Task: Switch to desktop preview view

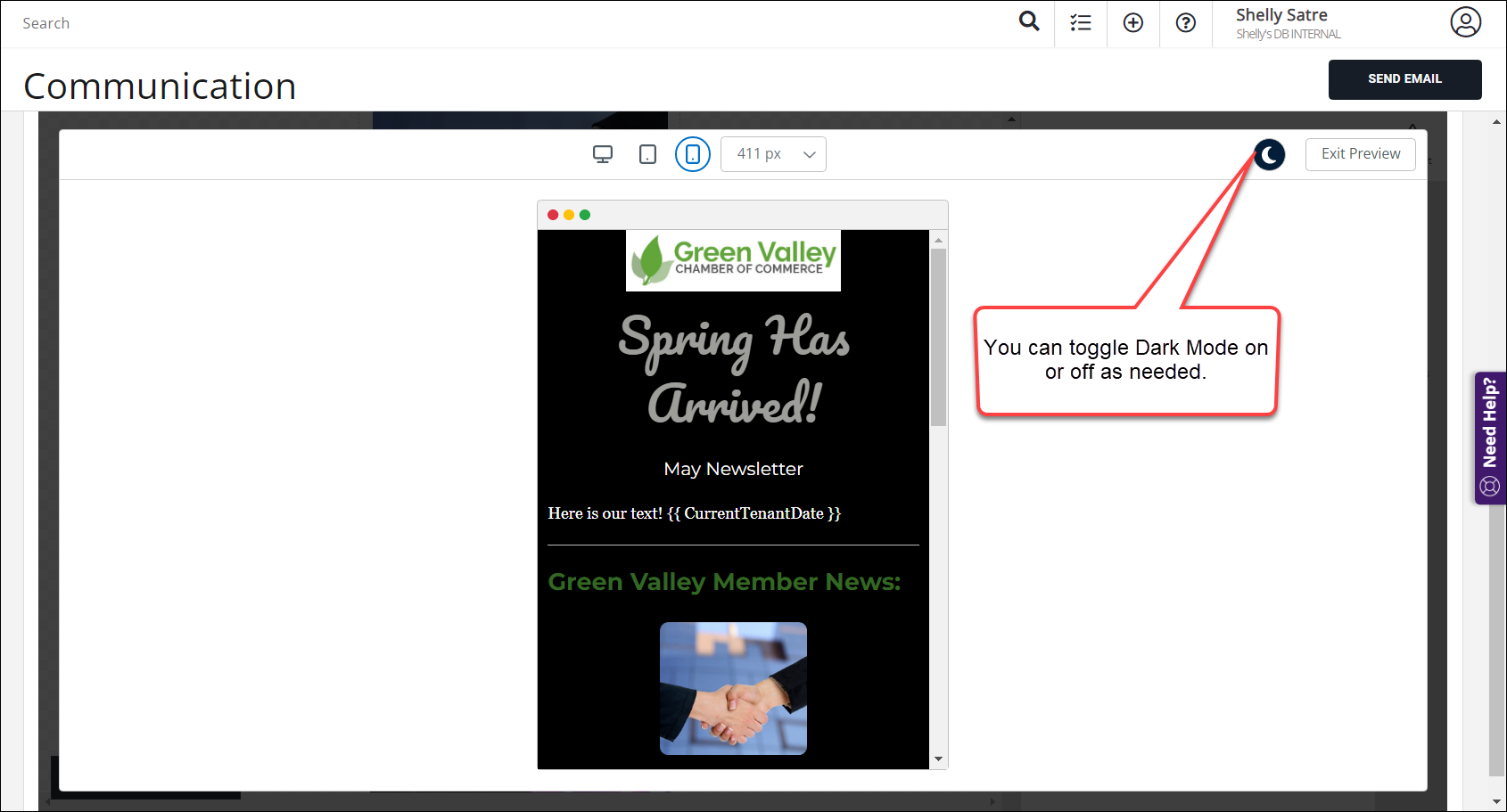Action: tap(603, 154)
